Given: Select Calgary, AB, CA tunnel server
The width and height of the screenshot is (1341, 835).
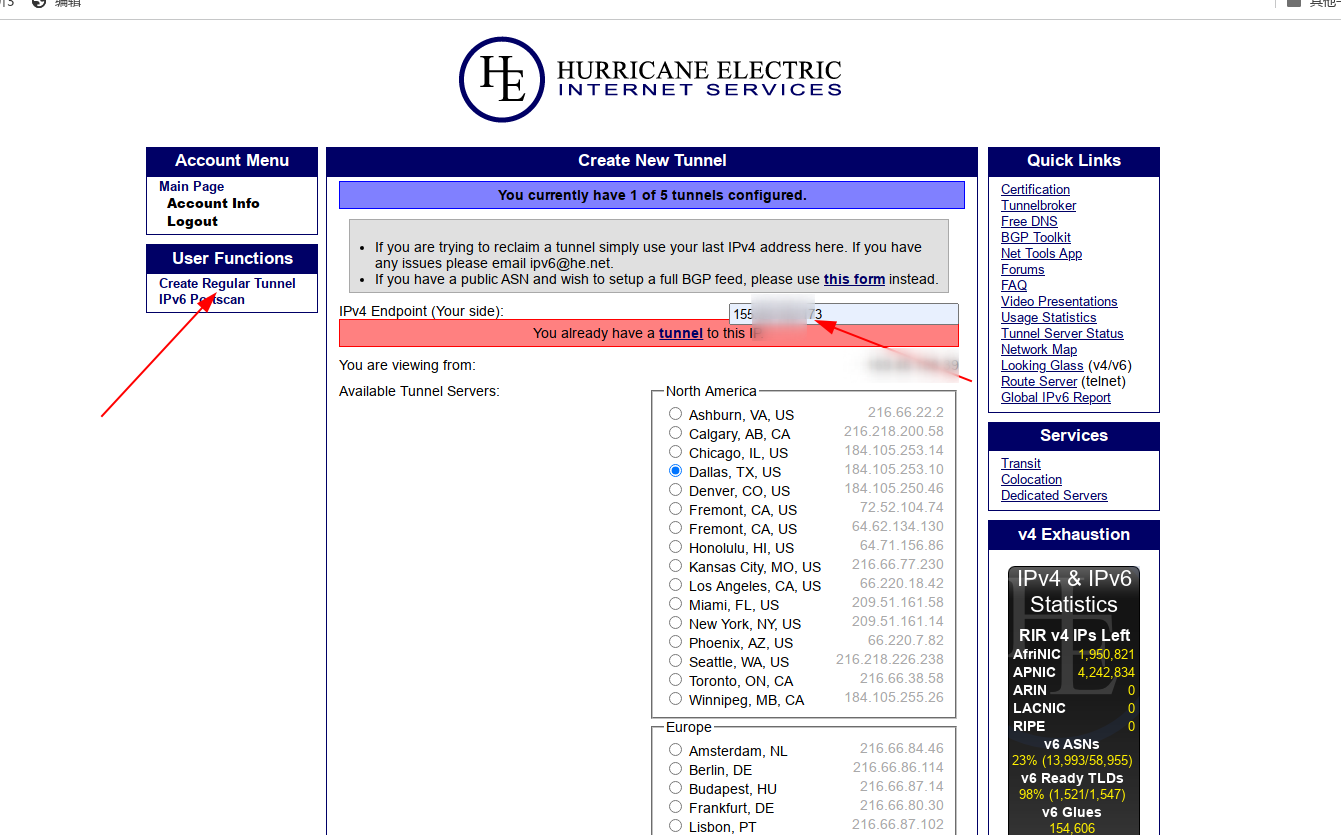Looking at the screenshot, I should coord(676,433).
